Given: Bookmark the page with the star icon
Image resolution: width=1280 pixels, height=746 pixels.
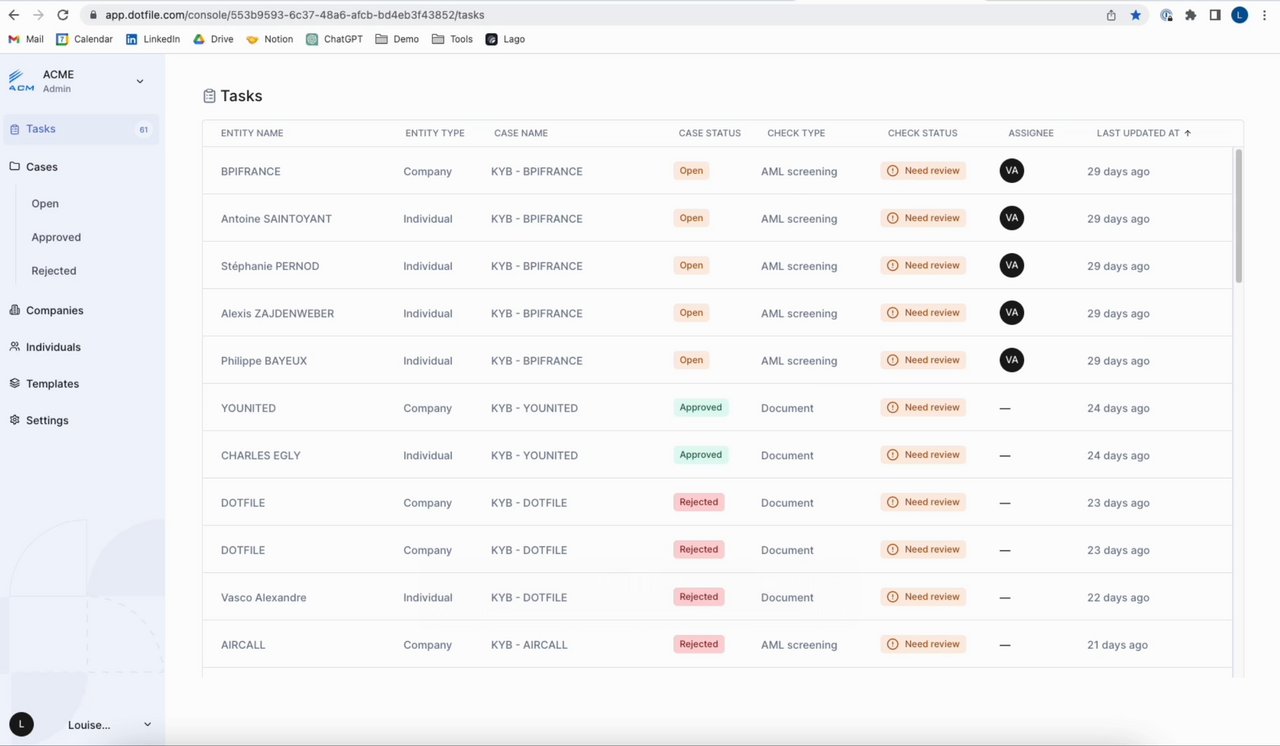Looking at the screenshot, I should [1136, 15].
